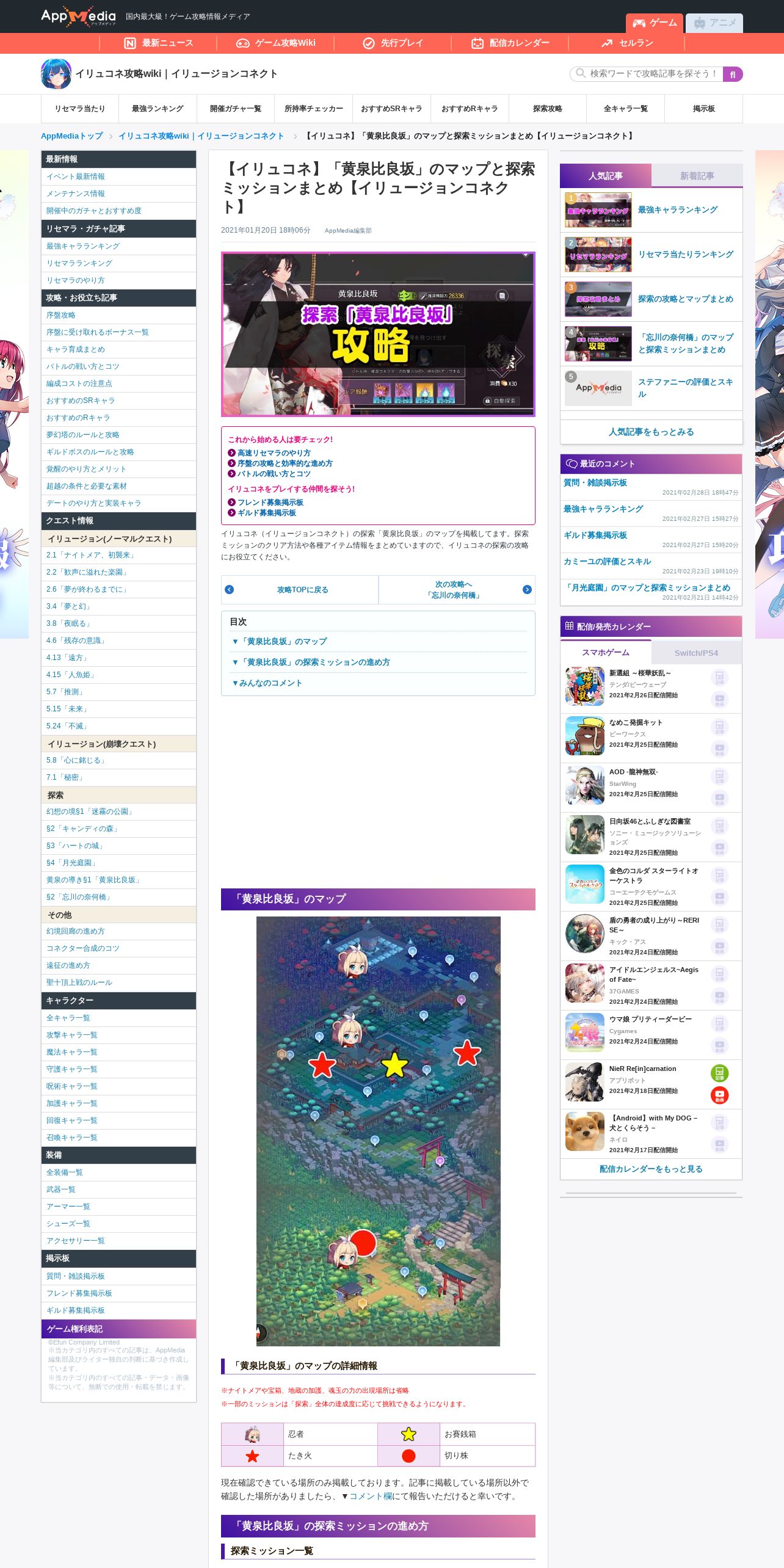Click red video icon for NieR Re[in]carnation
Screen dimensions: 784x1568
pos(719,1095)
